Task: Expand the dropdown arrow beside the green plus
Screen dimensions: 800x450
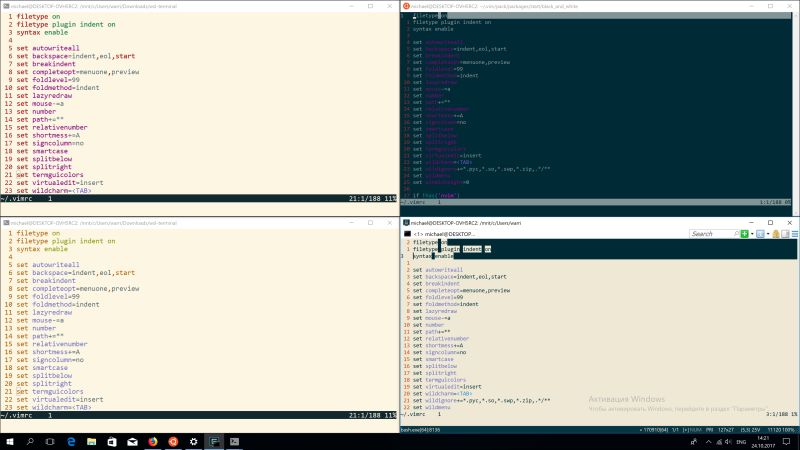Action: point(752,234)
